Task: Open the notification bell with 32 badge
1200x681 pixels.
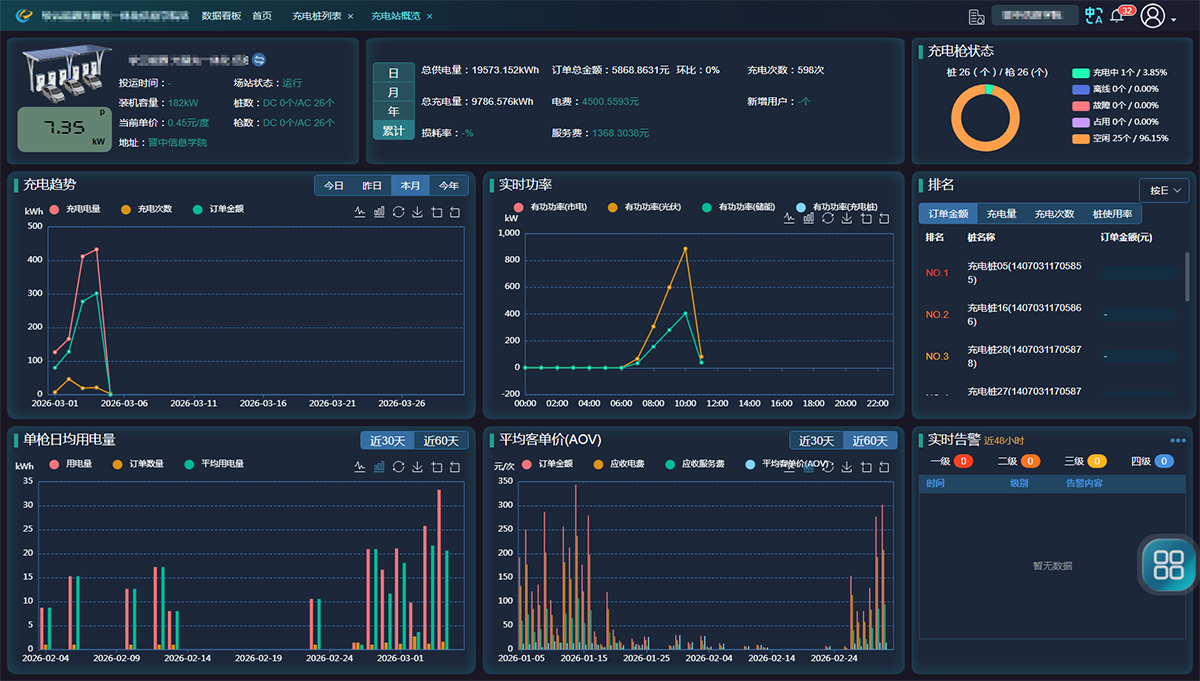Action: coord(1117,16)
